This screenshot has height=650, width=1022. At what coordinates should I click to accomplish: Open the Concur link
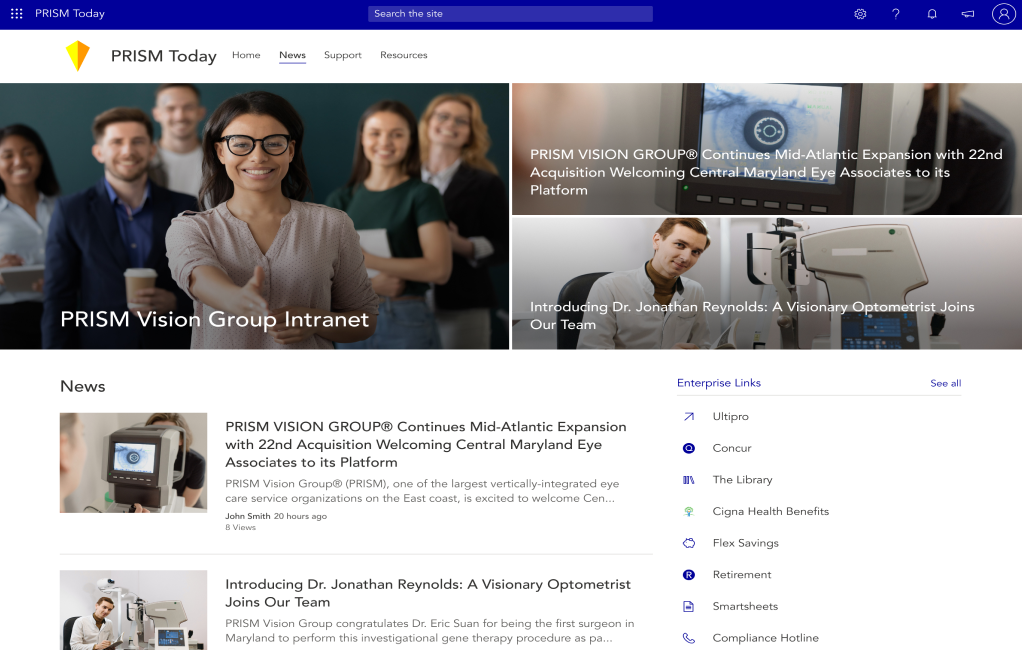click(x=732, y=448)
